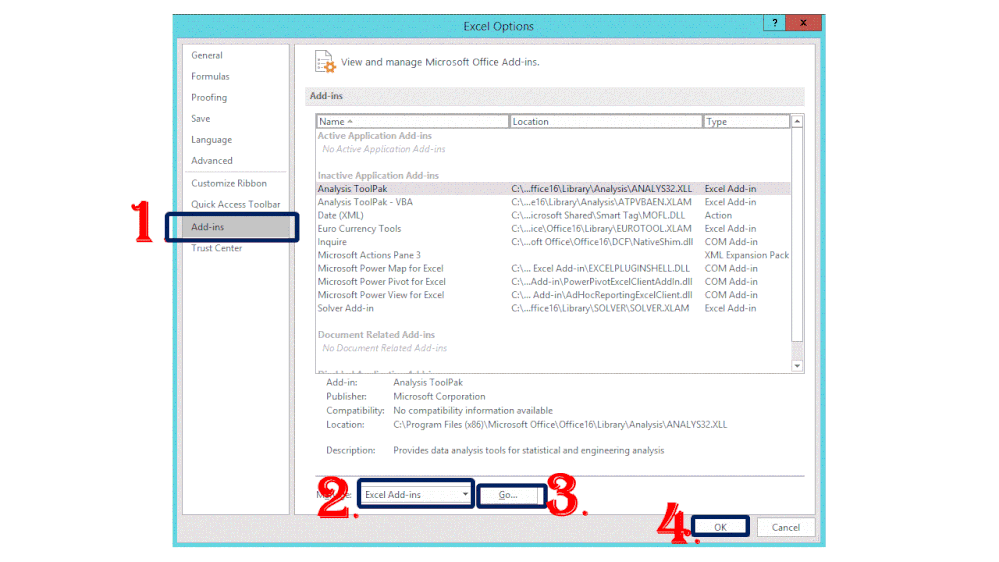Select Add-ins in the sidebar
The width and height of the screenshot is (999, 562).
coord(233,227)
